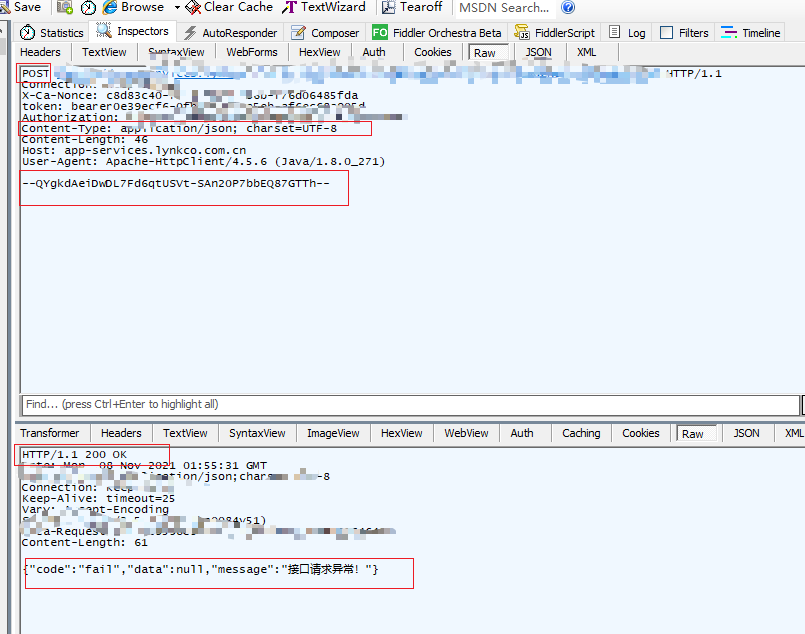805x634 pixels.
Task: Click the MSDN Search field
Action: pyautogui.click(x=505, y=8)
